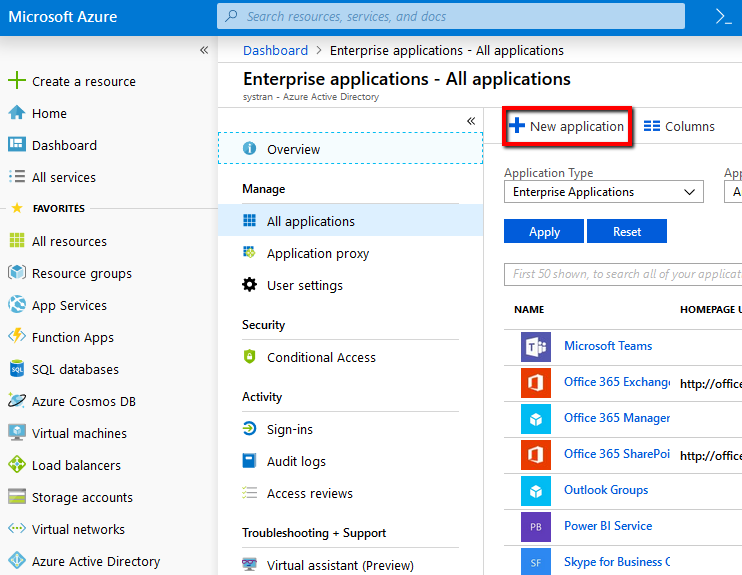Click the Microsoft Azure portal title

click(x=62, y=17)
